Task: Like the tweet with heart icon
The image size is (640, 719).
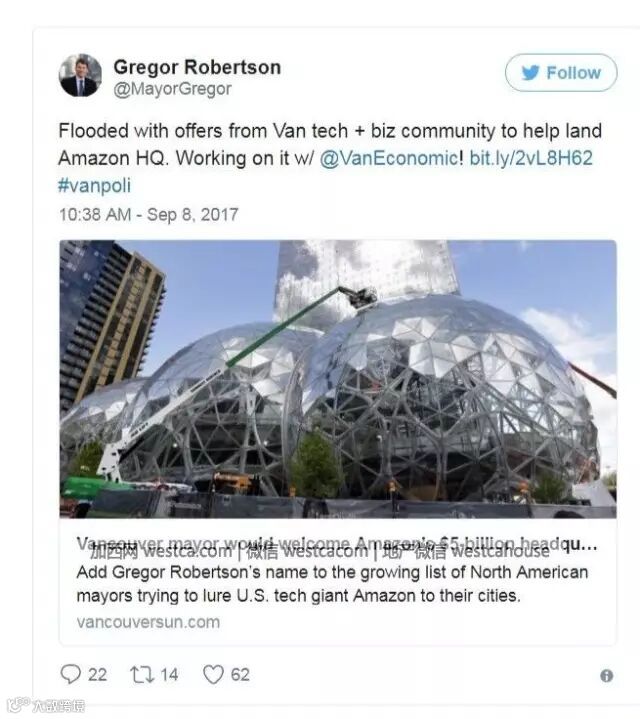Action: click(213, 675)
